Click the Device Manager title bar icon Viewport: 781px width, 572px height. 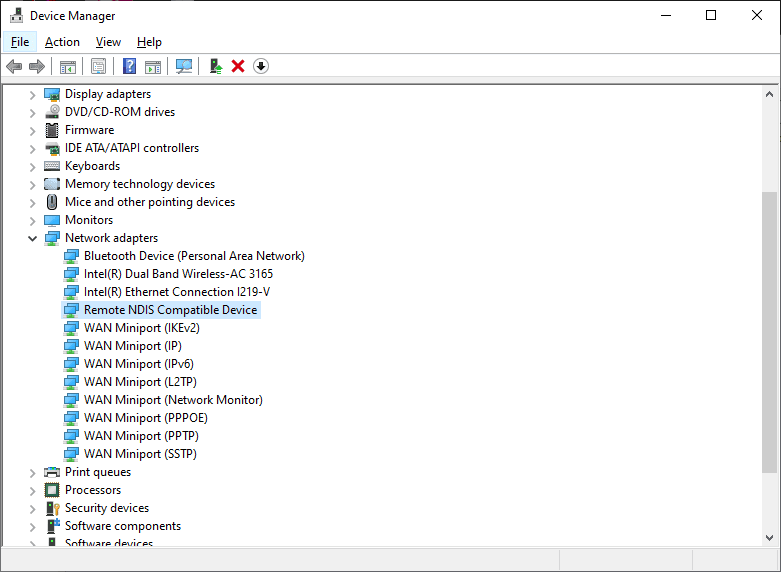pos(16,15)
